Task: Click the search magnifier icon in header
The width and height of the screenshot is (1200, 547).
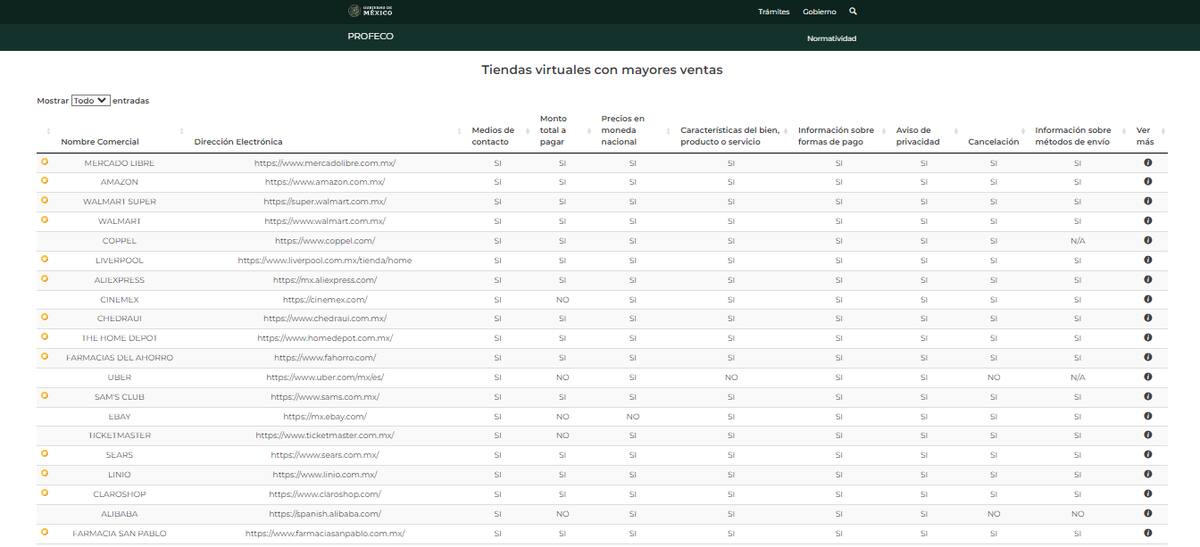Action: 853,12
